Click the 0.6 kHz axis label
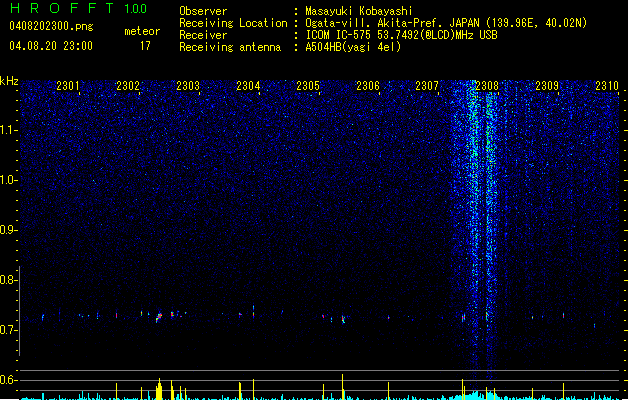This screenshot has width=629, height=400. coord(9,380)
